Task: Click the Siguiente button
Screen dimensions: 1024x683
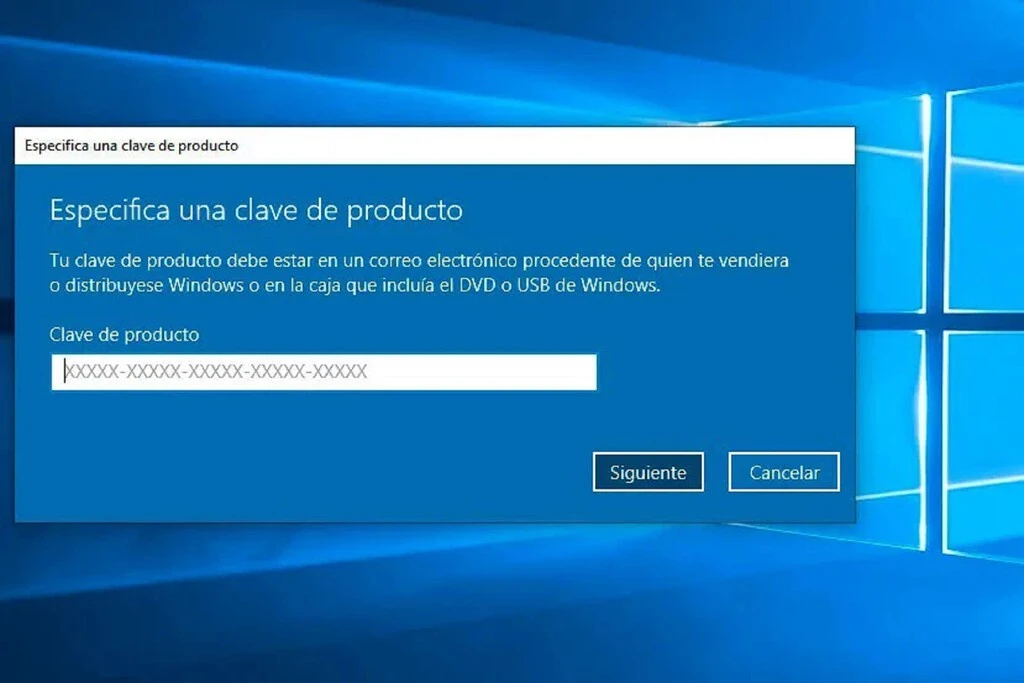Action: [x=648, y=471]
